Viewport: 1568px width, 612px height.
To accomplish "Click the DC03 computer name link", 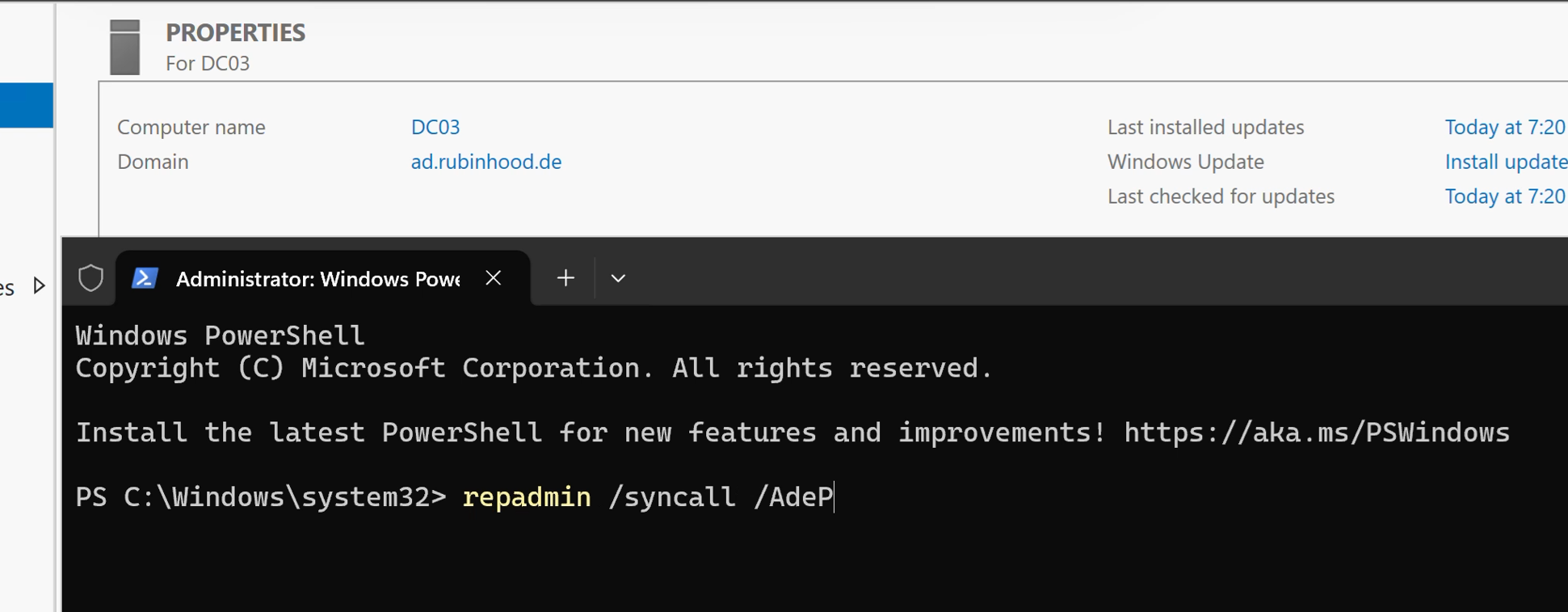I will 435,127.
